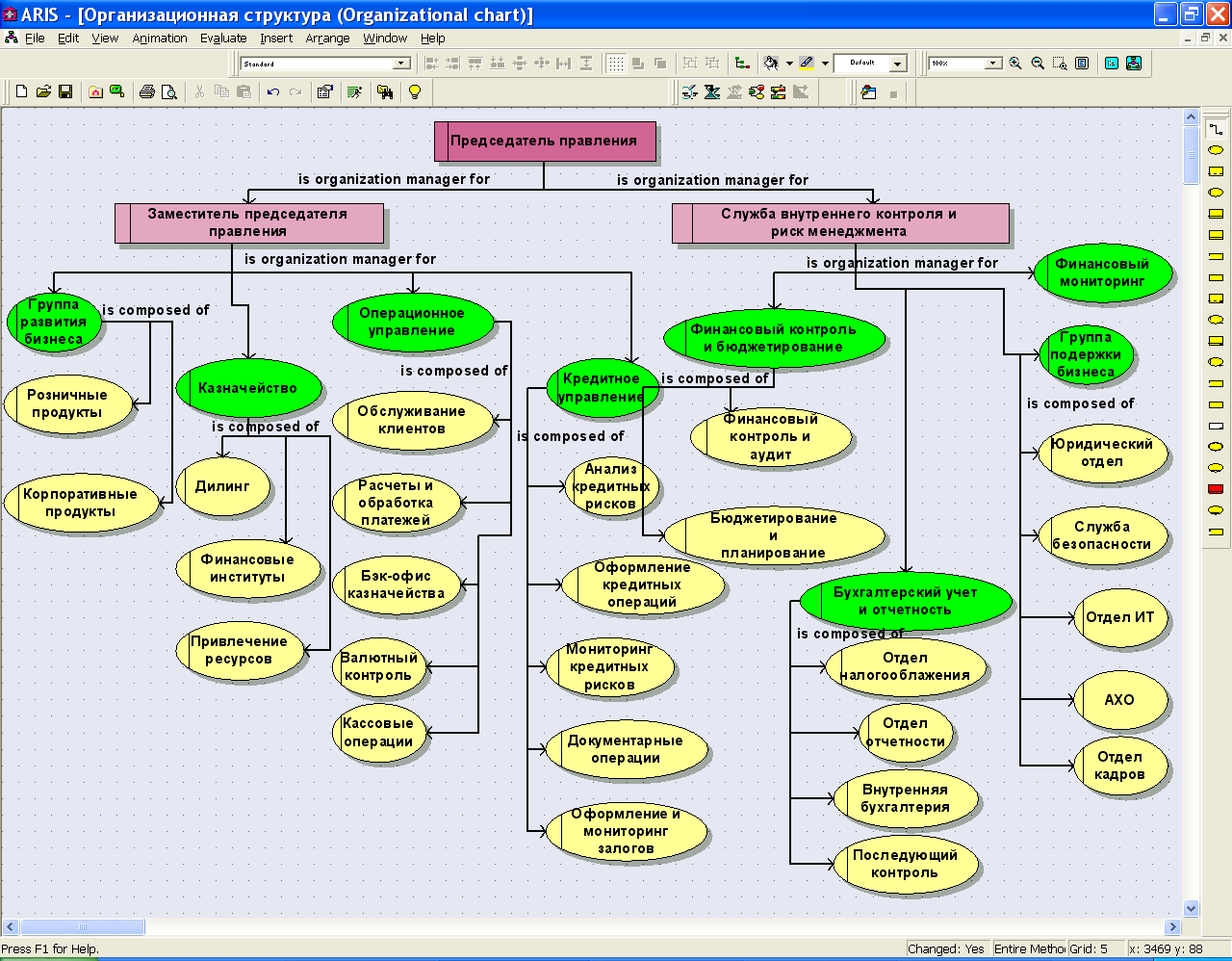This screenshot has width=1232, height=961.
Task: Click the Print icon in the toolbar
Action: pos(146,91)
